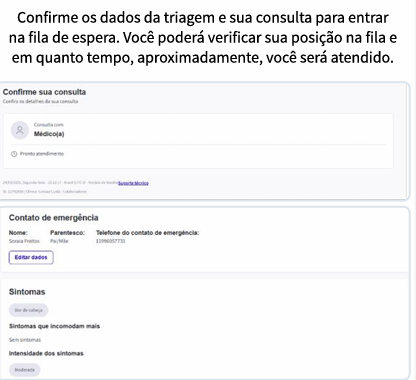Click the Pai/Mãe relationship value

pos(59,241)
